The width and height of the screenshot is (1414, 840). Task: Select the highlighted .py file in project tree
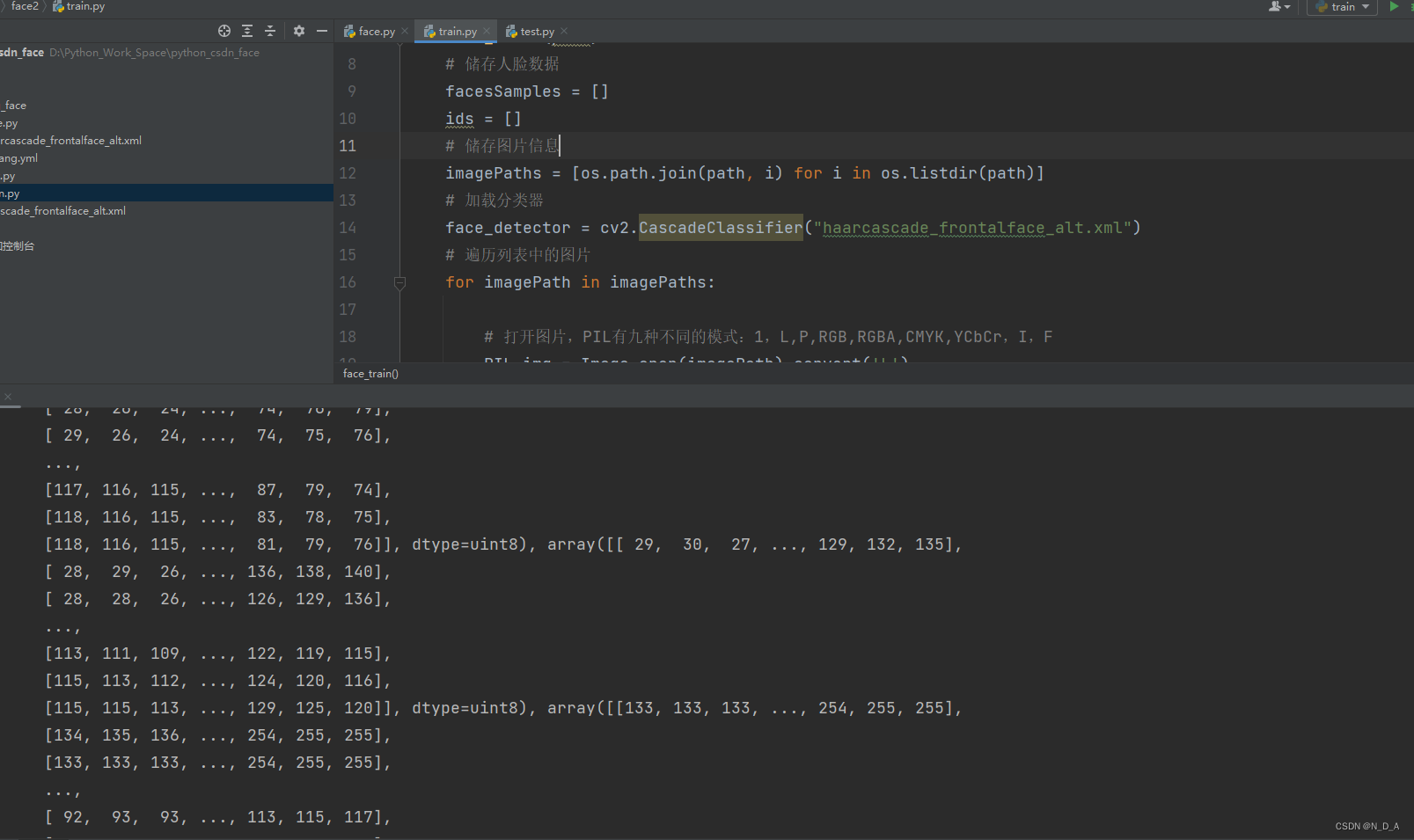[166, 194]
